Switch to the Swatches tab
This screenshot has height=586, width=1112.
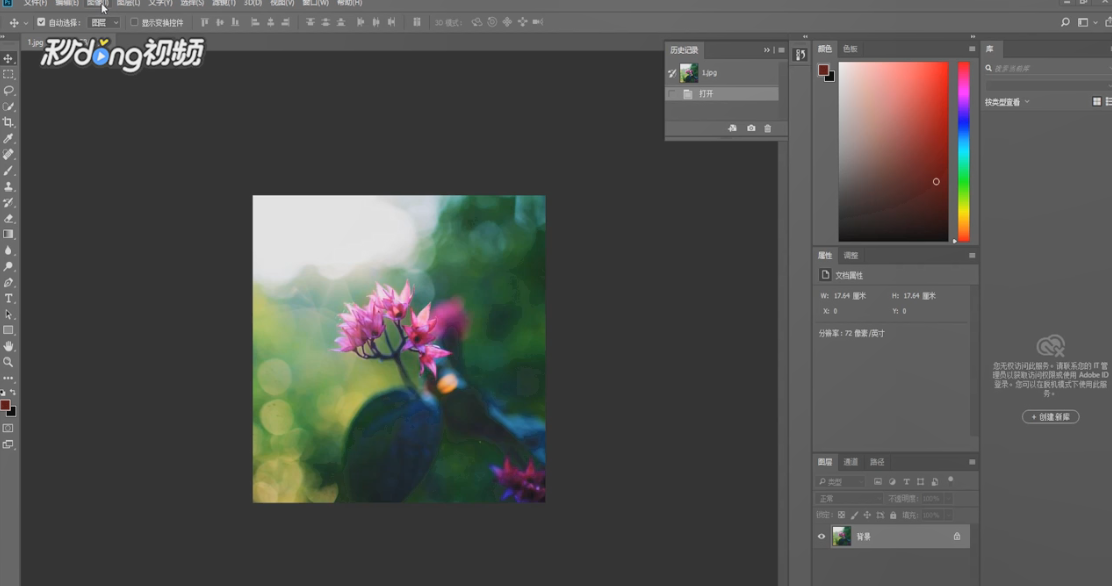pyautogui.click(x=850, y=49)
